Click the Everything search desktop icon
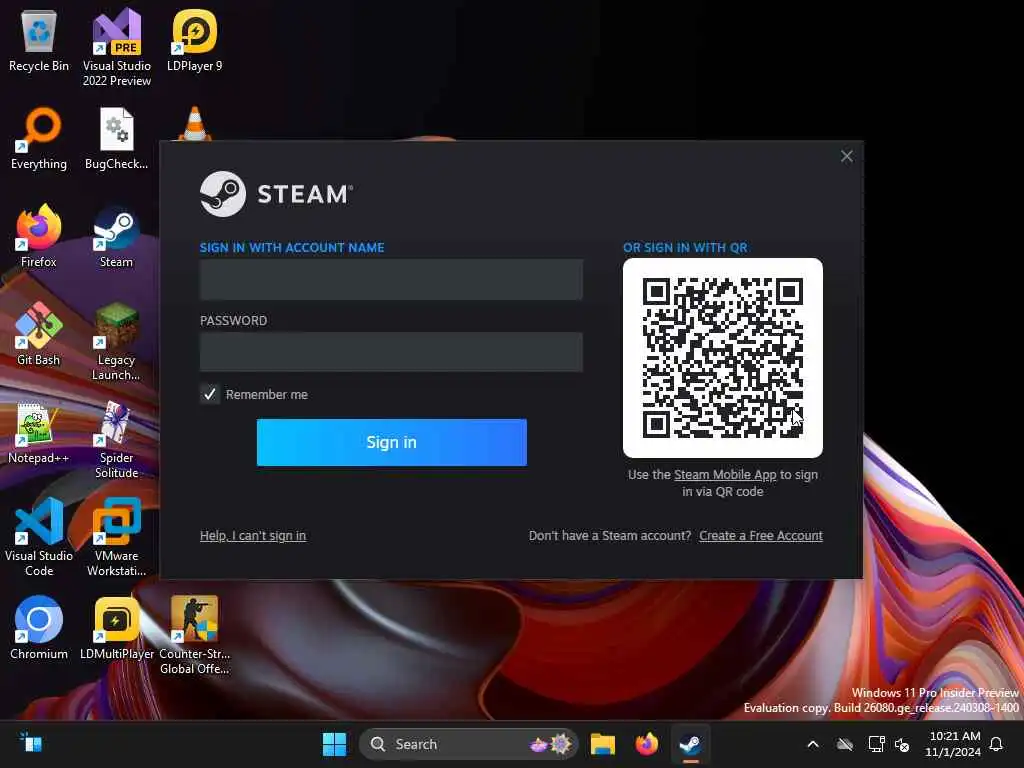Viewport: 1024px width, 768px height. coord(39,138)
